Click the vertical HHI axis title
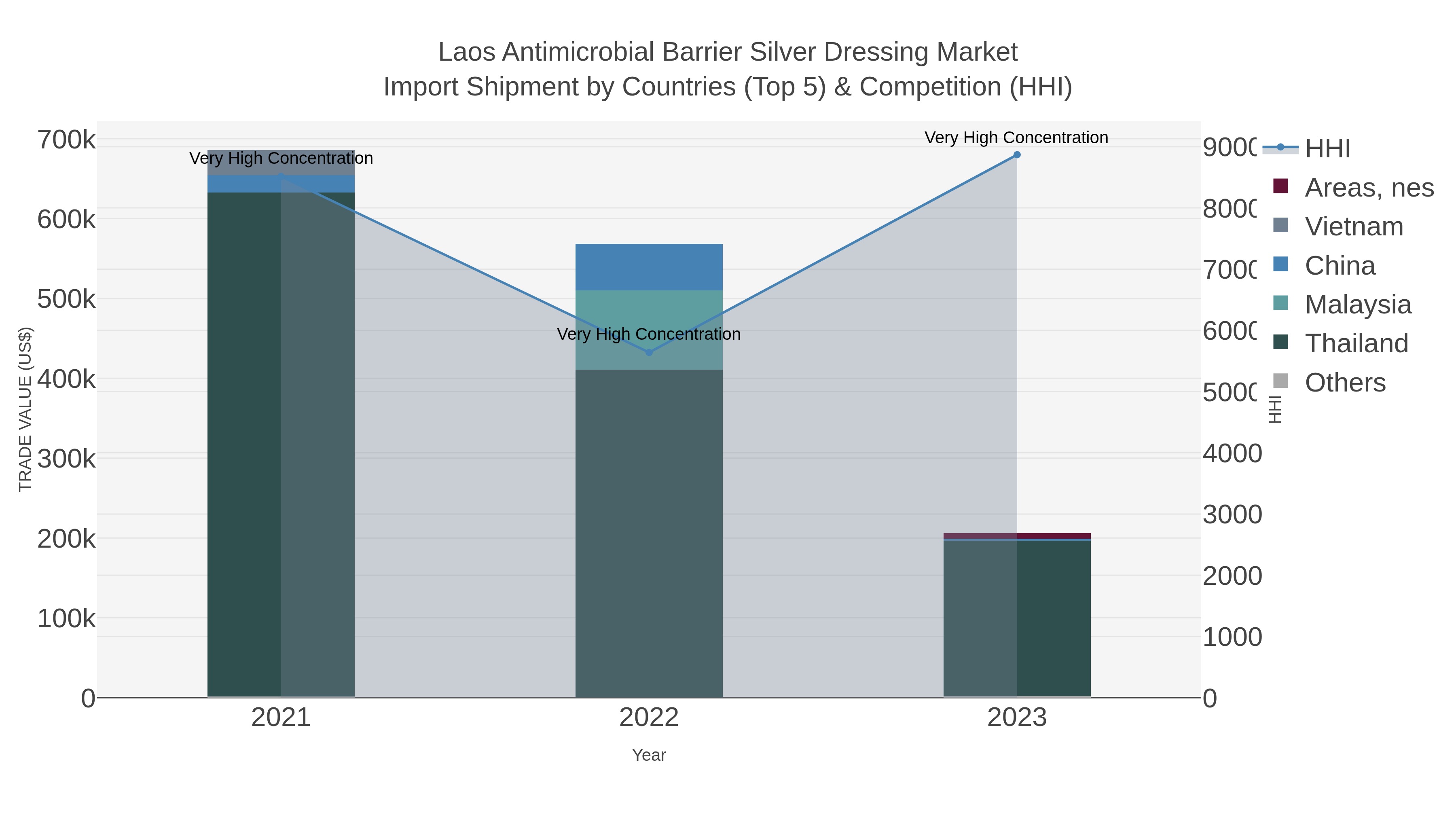 [x=1275, y=409]
